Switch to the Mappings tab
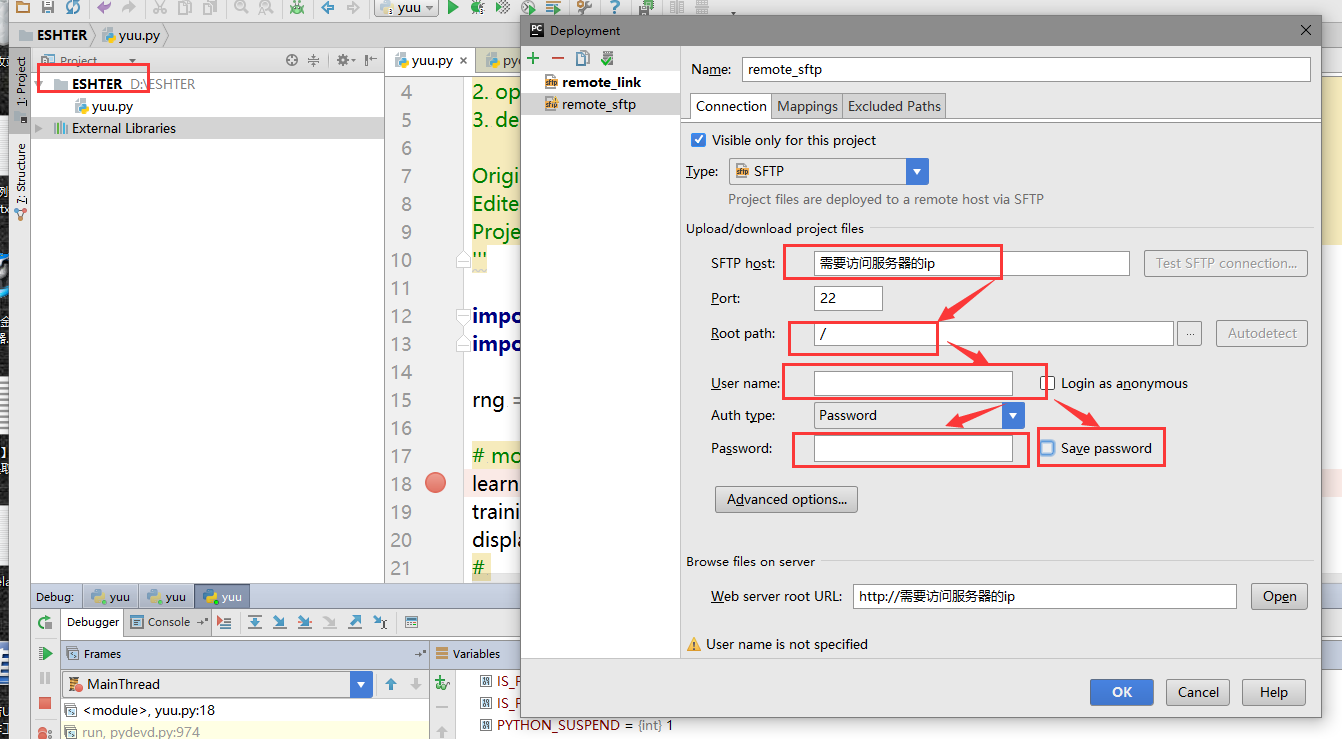Viewport: 1342px width, 739px height. tap(807, 106)
